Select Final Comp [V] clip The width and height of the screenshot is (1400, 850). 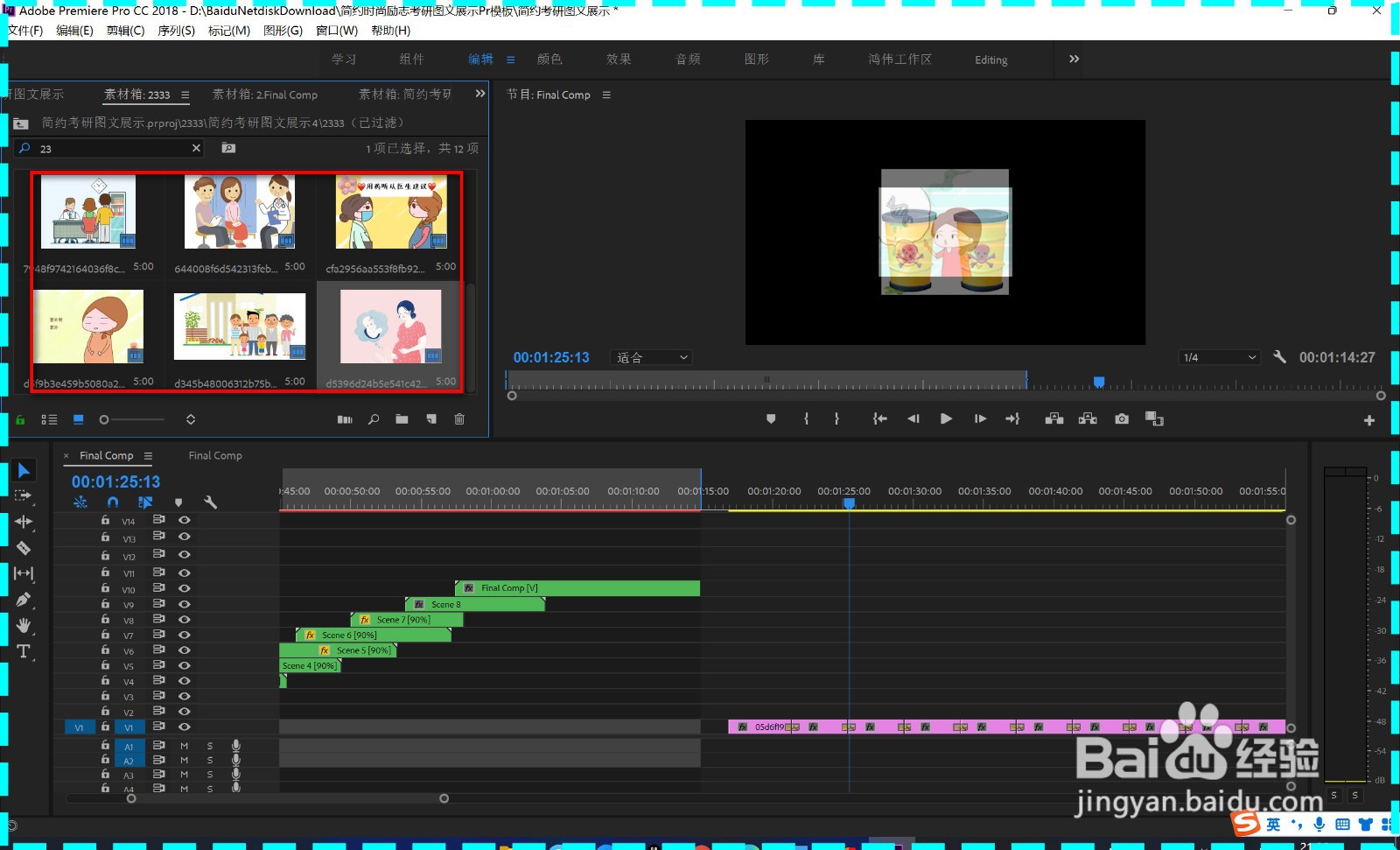coord(577,588)
